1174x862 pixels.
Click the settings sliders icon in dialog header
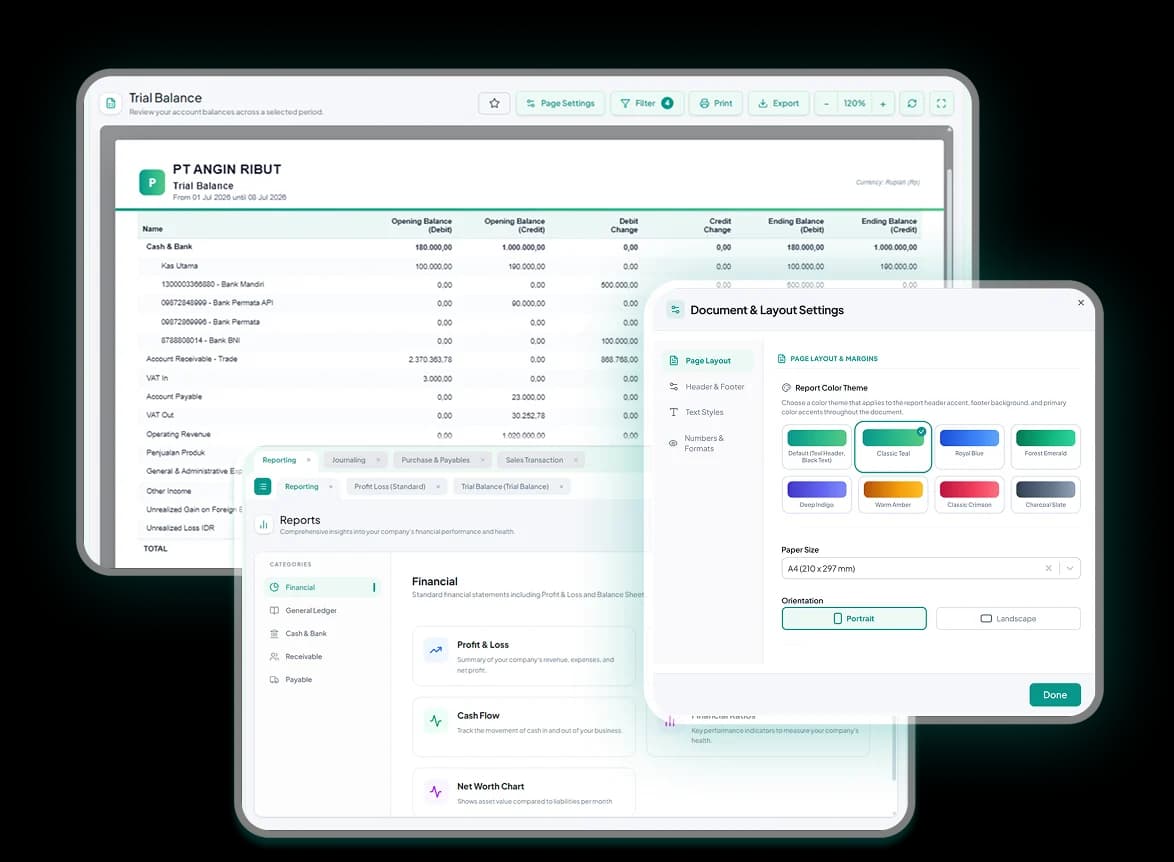point(675,309)
